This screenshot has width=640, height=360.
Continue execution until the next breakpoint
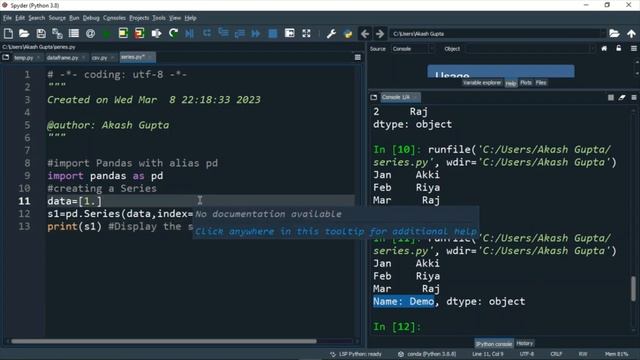256,33
